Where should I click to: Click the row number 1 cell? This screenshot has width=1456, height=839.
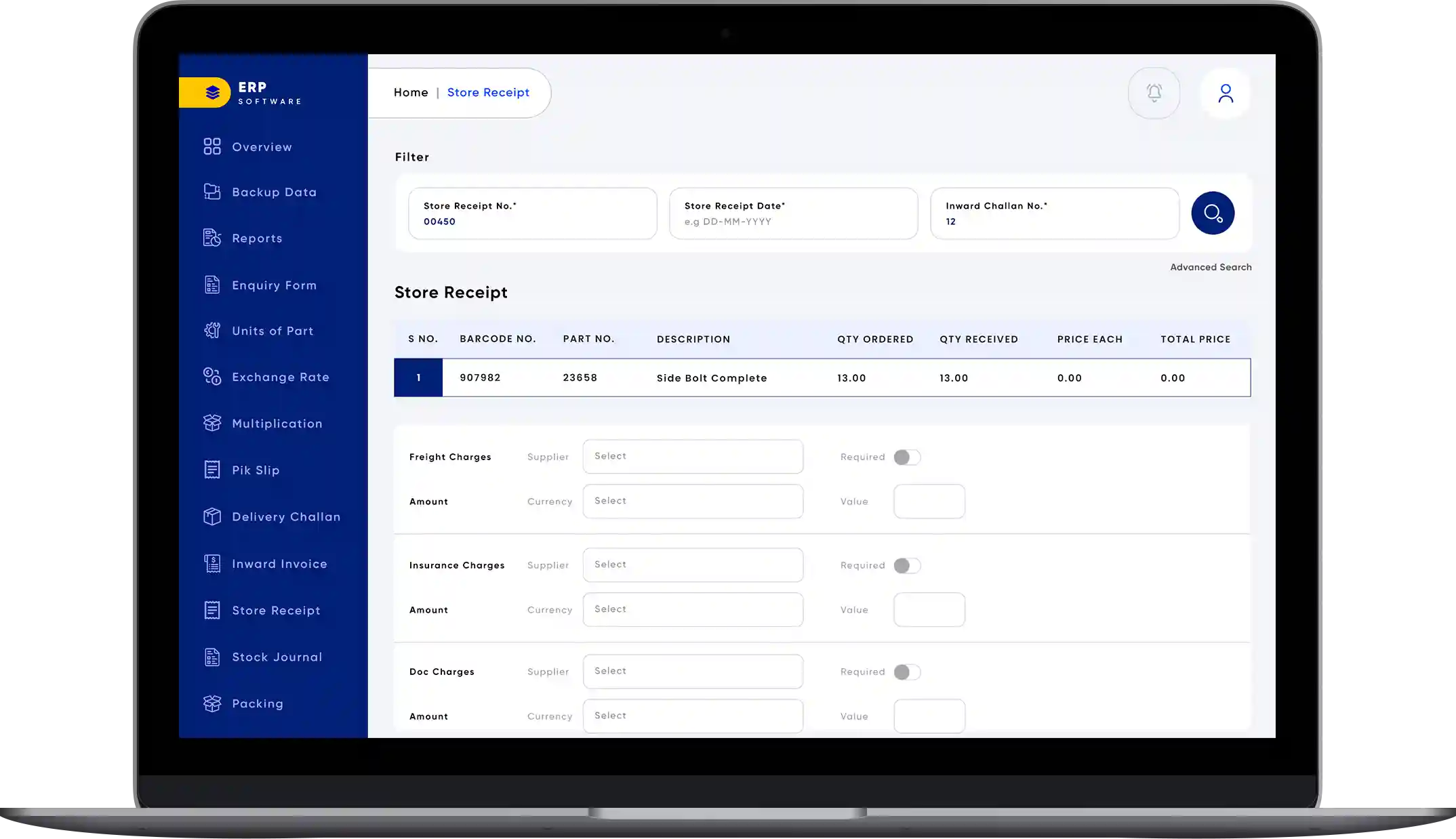pos(418,377)
